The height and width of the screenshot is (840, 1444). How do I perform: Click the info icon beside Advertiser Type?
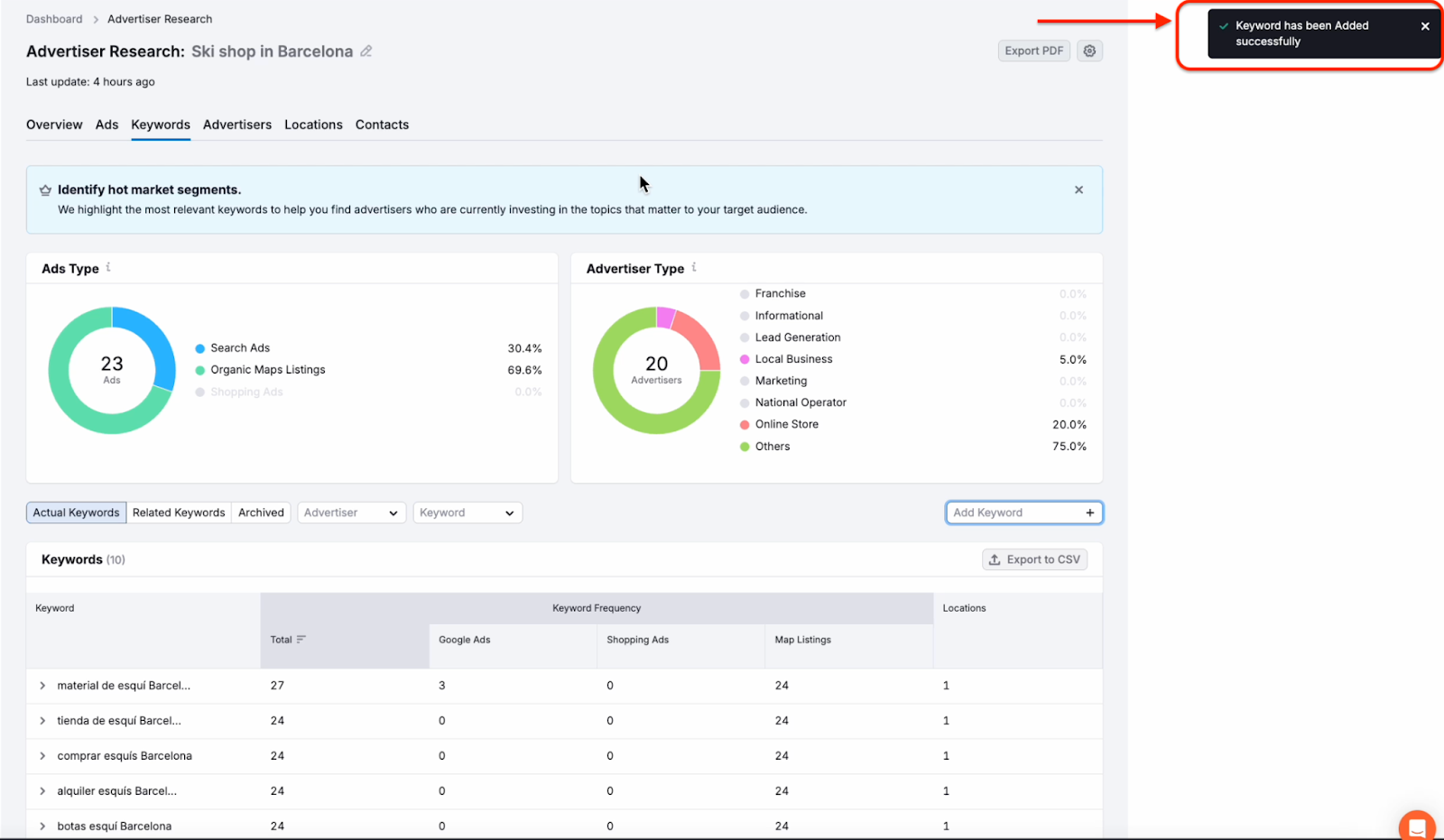coord(694,267)
